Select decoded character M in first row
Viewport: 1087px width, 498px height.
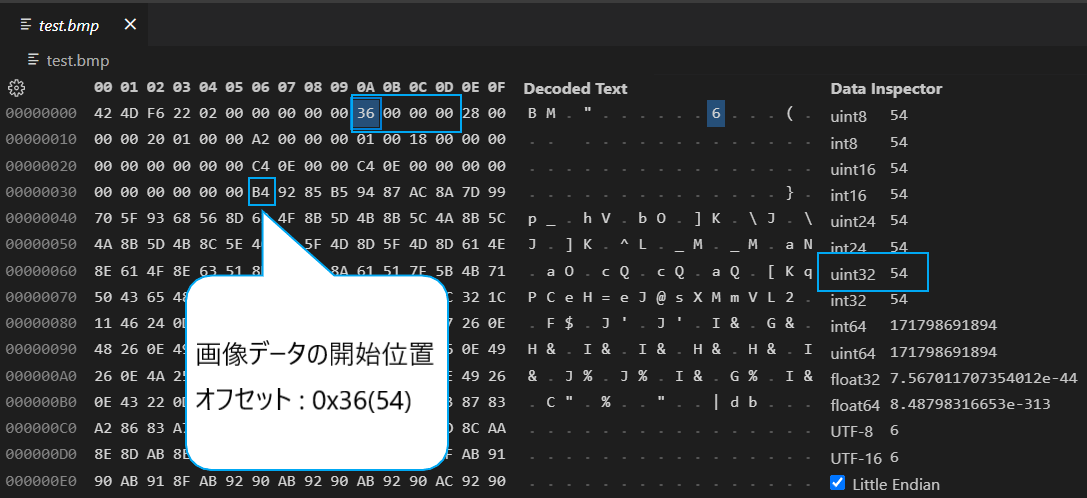(550, 113)
